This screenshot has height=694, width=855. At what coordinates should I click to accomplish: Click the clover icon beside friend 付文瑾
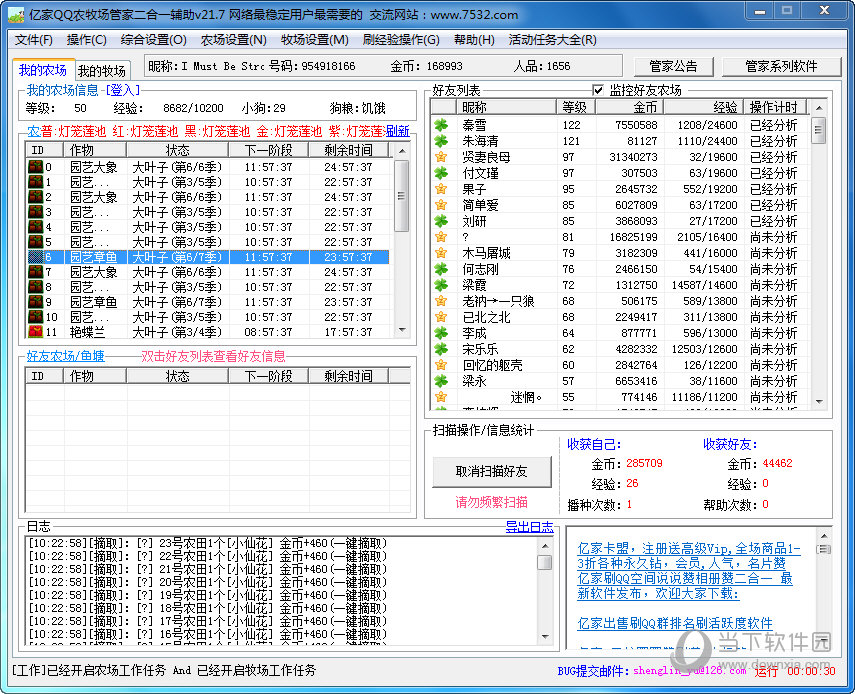coord(441,173)
